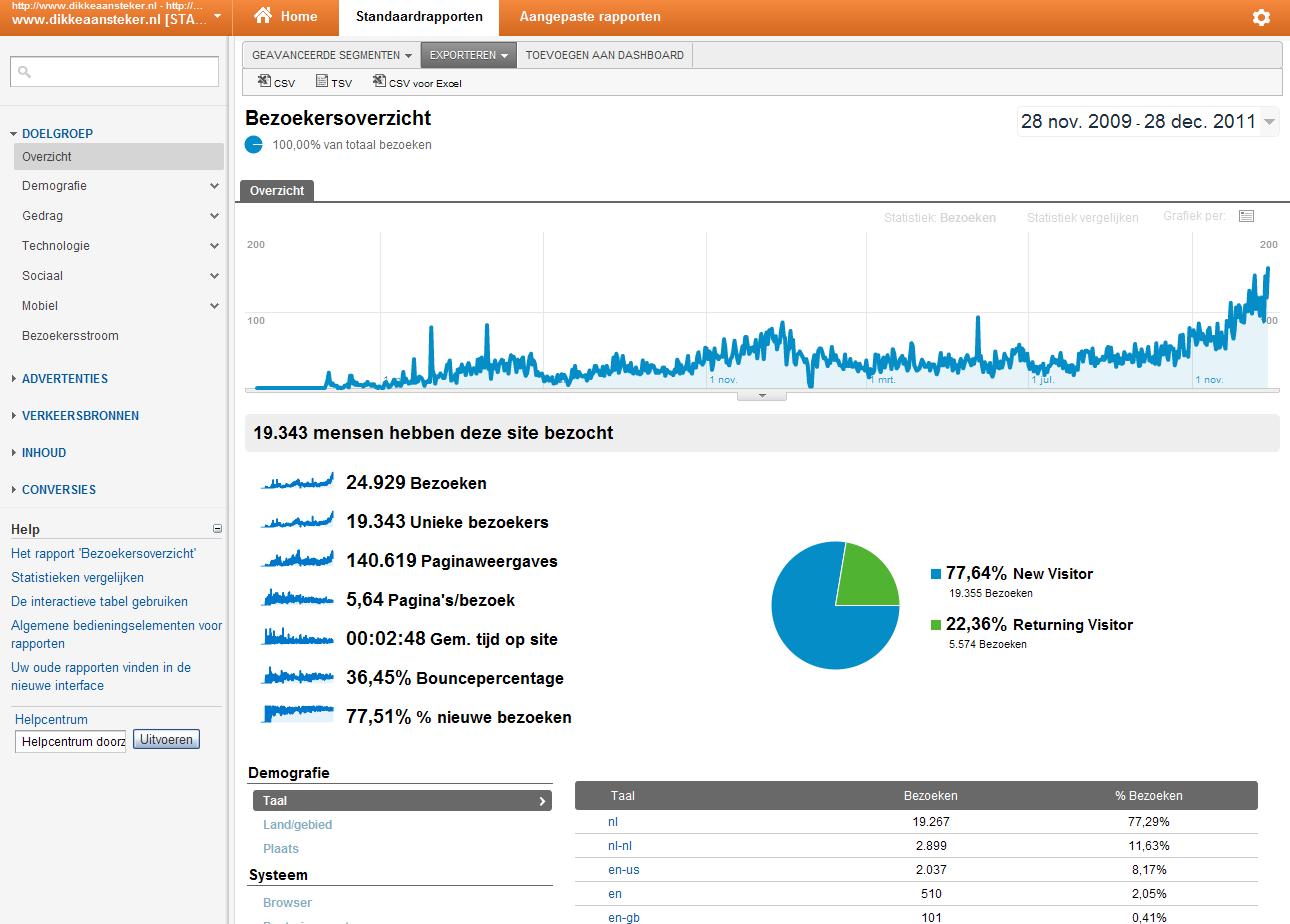Viewport: 1290px width, 924px height.
Task: Open the account selector dropdown arrow
Action: (x=217, y=16)
